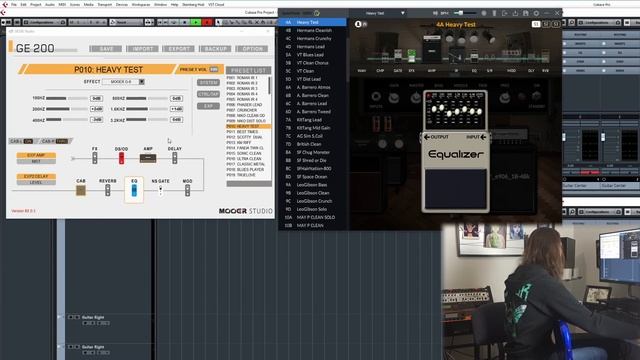640x360 pixels.
Task: Select 8A SF Chug Monster preset
Action: (313, 152)
